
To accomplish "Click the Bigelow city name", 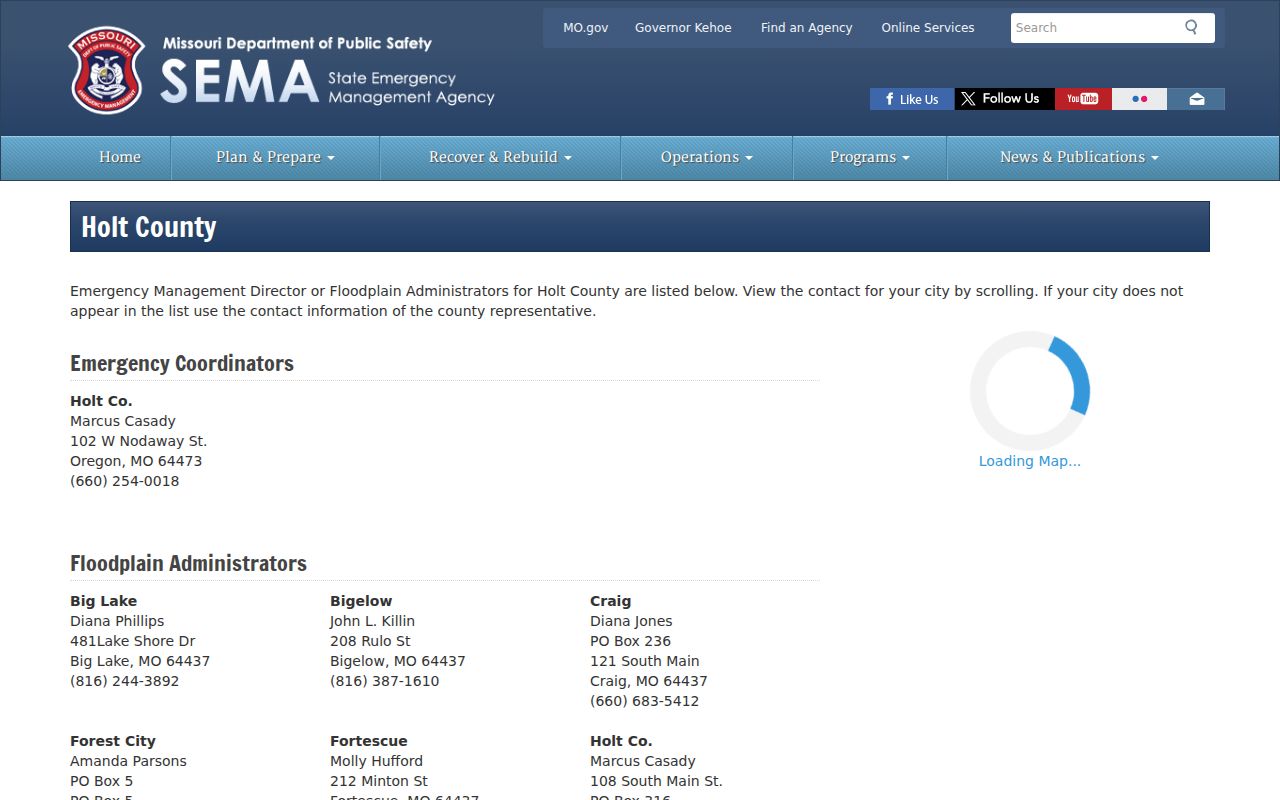I will (x=361, y=601).
